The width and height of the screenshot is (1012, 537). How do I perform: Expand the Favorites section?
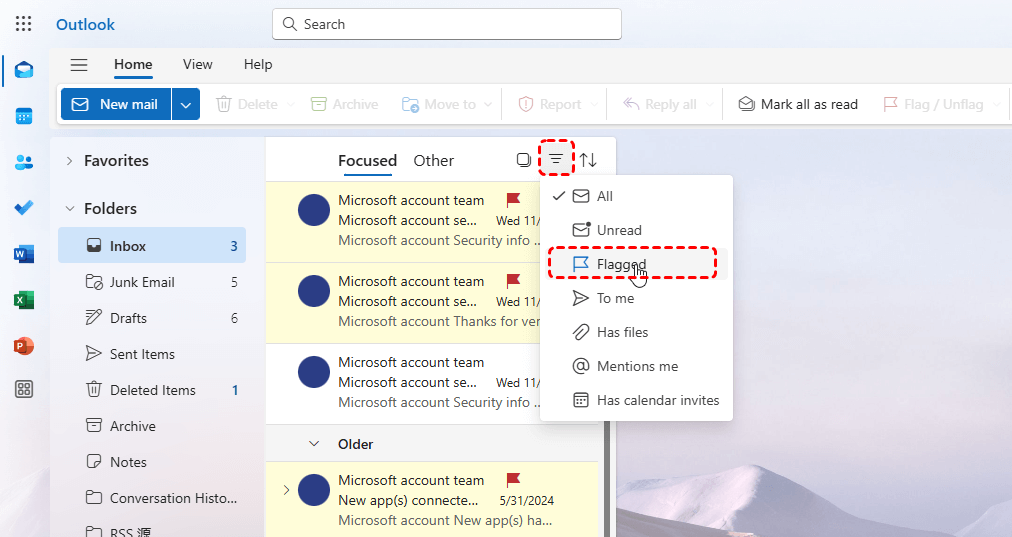point(69,161)
